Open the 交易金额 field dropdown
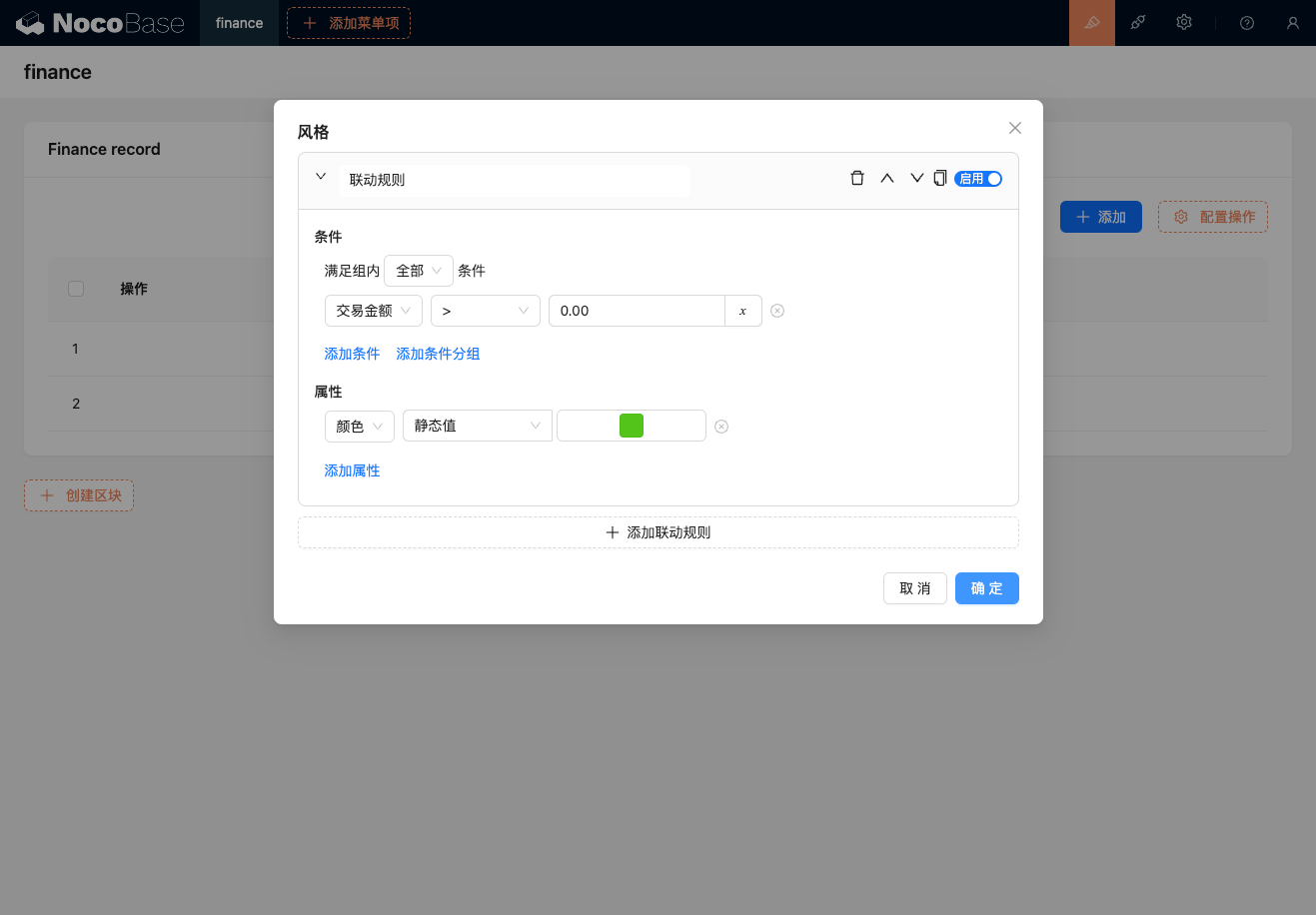This screenshot has width=1316, height=915. pyautogui.click(x=373, y=311)
